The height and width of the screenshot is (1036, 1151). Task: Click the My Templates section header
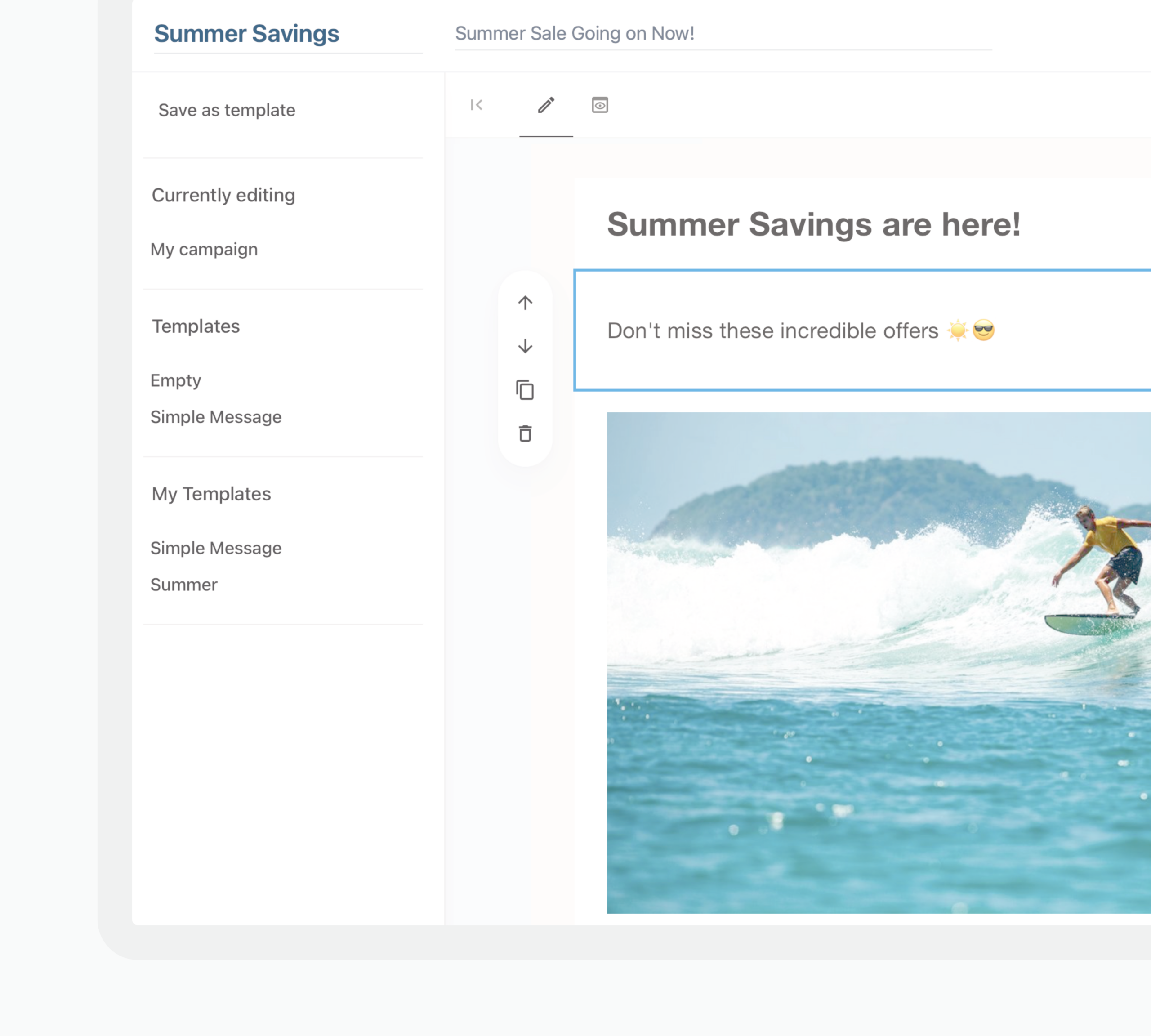click(x=211, y=494)
